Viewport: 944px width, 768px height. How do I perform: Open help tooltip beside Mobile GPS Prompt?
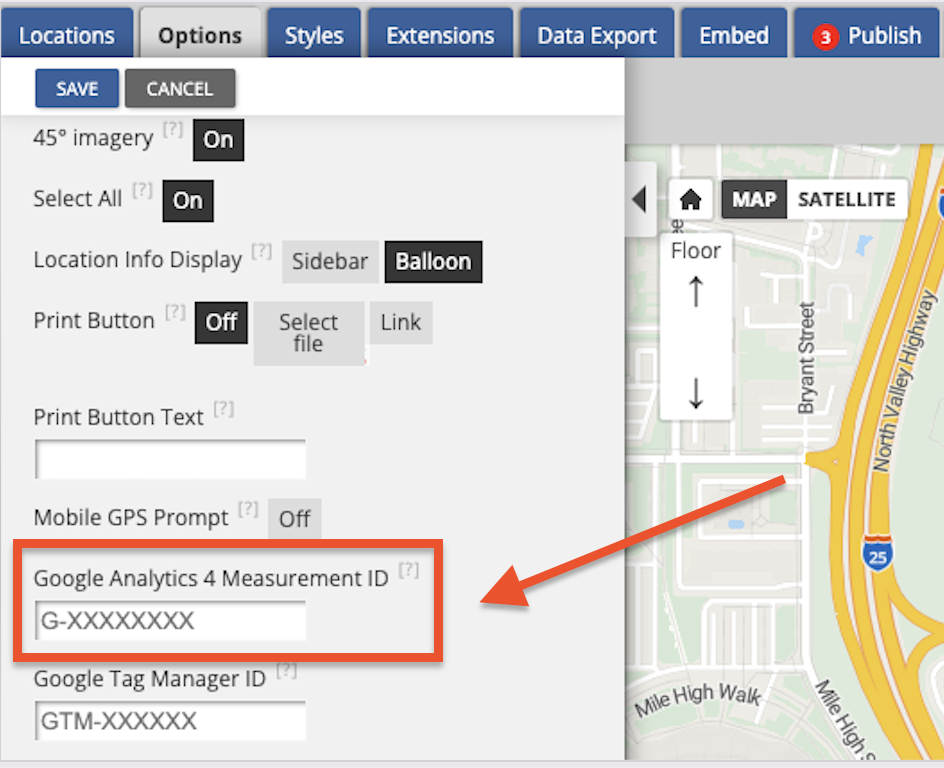(248, 510)
